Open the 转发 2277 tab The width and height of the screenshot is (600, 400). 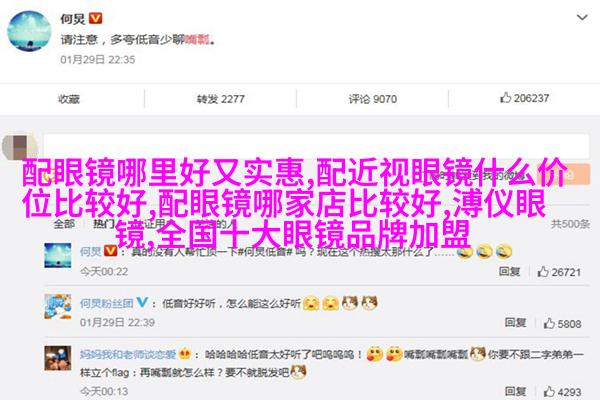coord(220,99)
